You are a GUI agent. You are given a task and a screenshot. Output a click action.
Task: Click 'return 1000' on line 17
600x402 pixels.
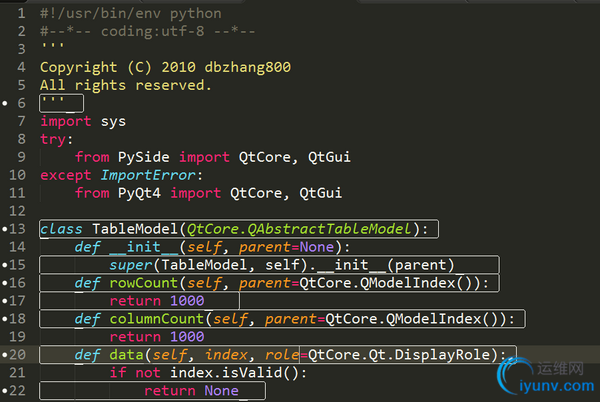157,301
